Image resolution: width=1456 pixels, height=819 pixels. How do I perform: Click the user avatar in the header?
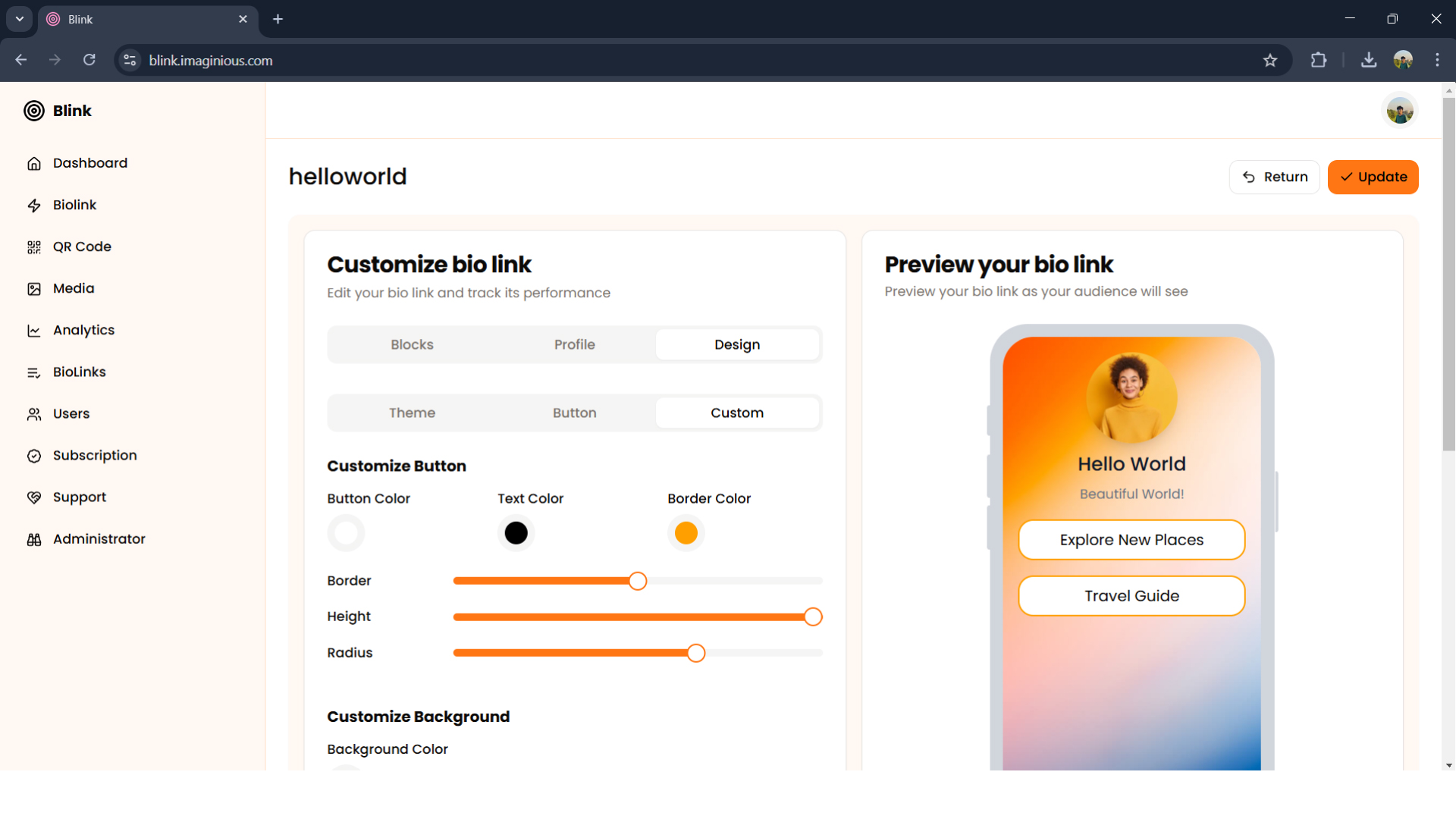pos(1400,110)
